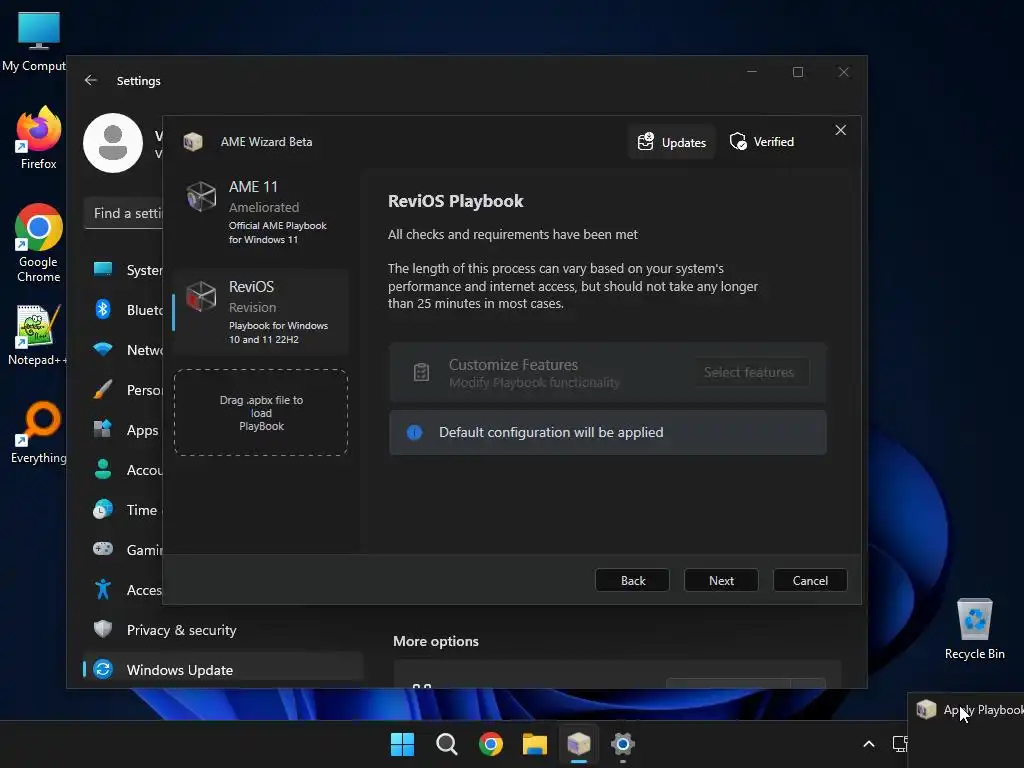Click the Verified badge button
Screen dimensions: 1024x768
[761, 142]
